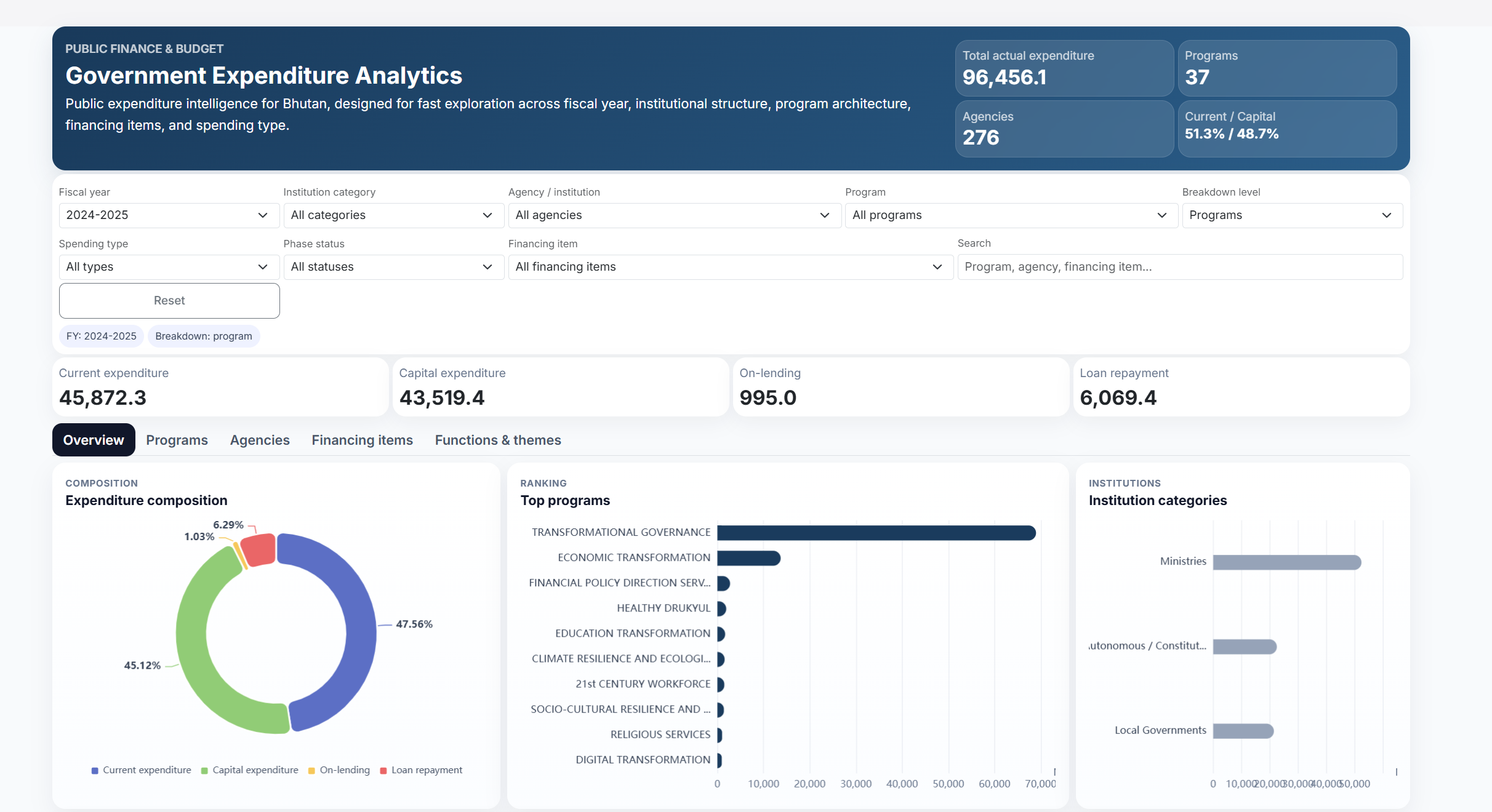Click the FY: 2024-2025 filter chip
Screen dimensions: 1492x812
[x=102, y=336]
